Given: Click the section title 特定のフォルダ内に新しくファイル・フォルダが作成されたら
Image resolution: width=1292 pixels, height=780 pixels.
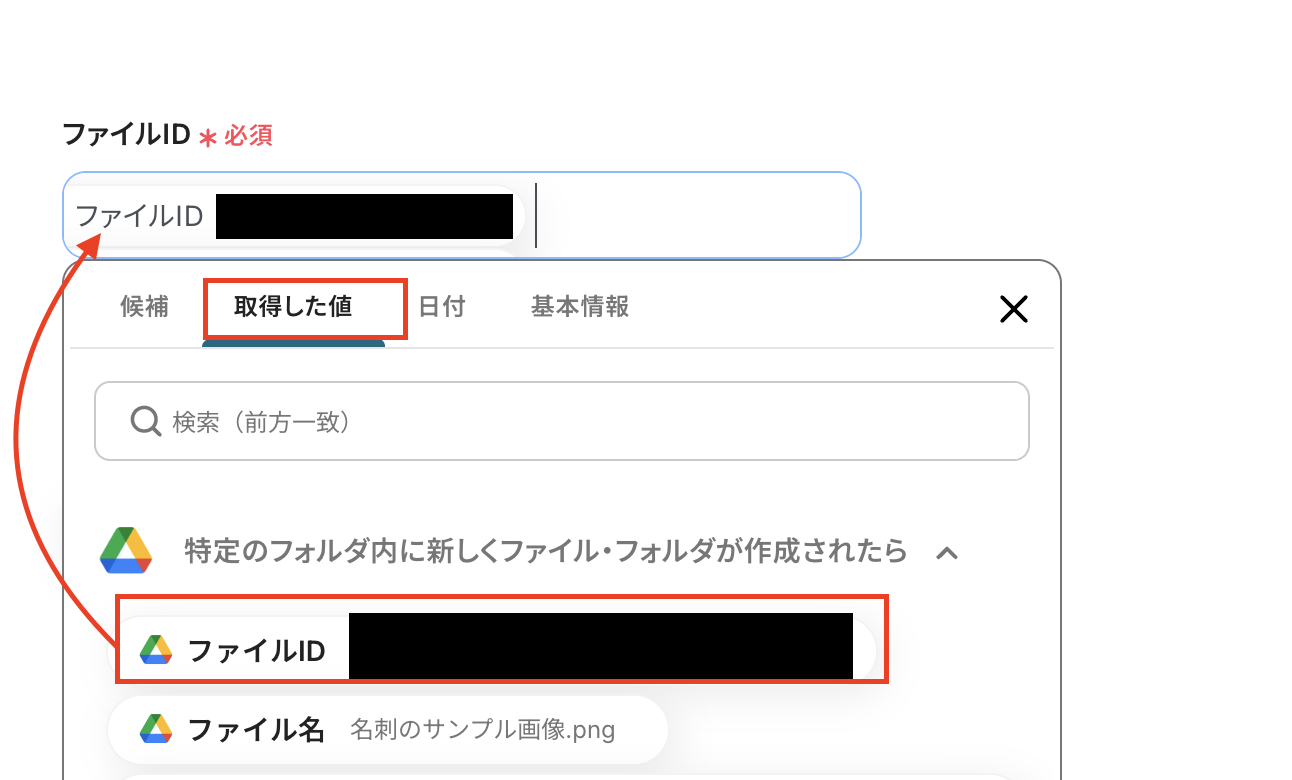Looking at the screenshot, I should click(546, 551).
